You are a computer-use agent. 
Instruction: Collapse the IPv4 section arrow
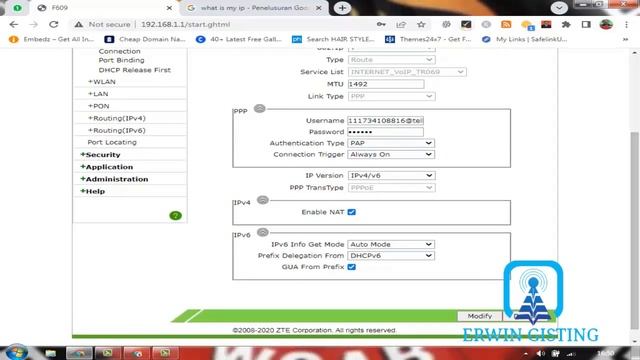(x=262, y=200)
